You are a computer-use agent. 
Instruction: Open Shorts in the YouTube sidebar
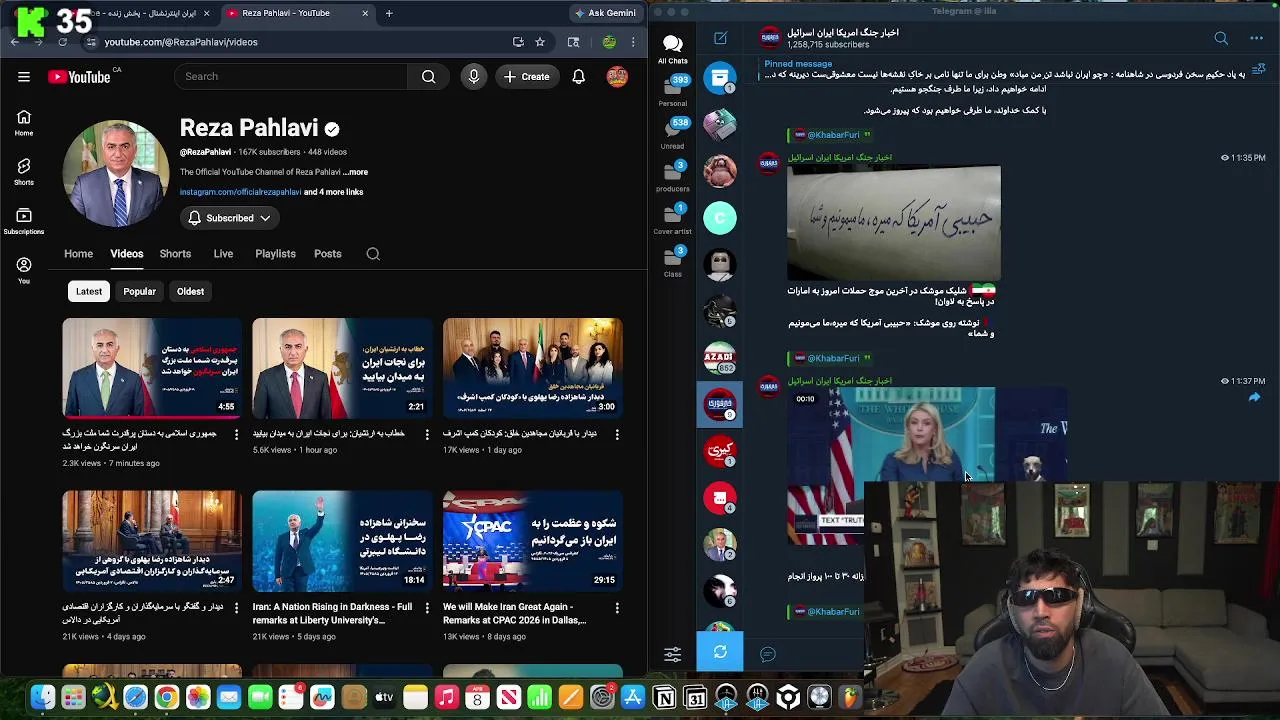[24, 171]
